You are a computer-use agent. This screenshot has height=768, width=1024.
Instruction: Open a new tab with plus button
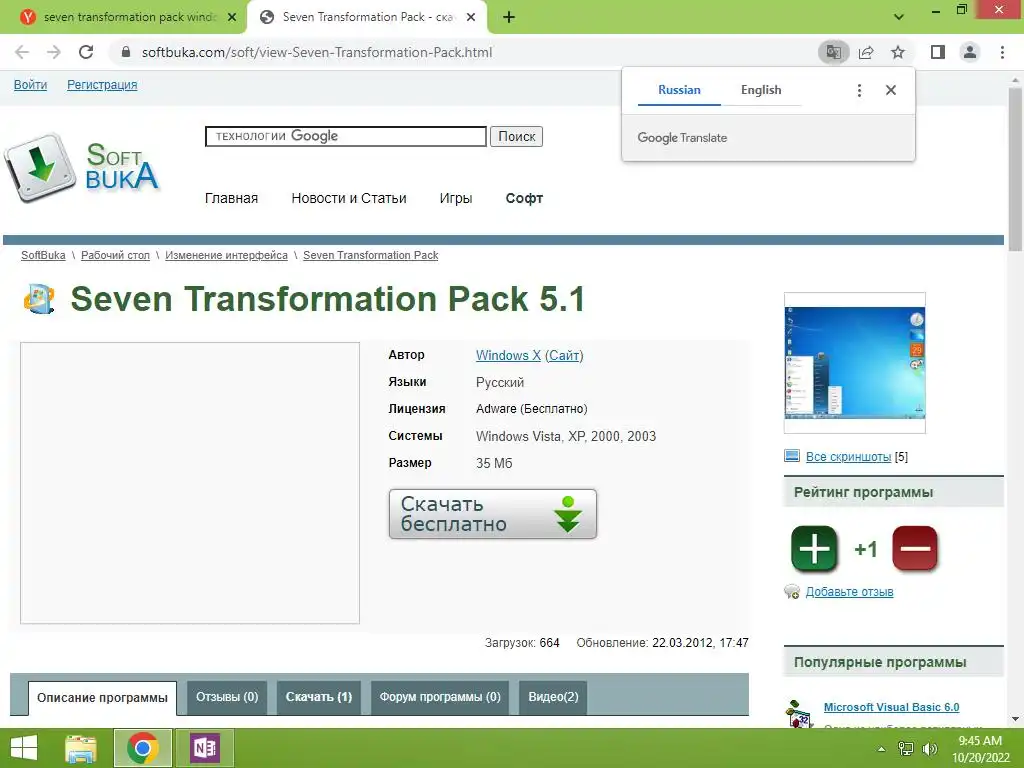[509, 18]
